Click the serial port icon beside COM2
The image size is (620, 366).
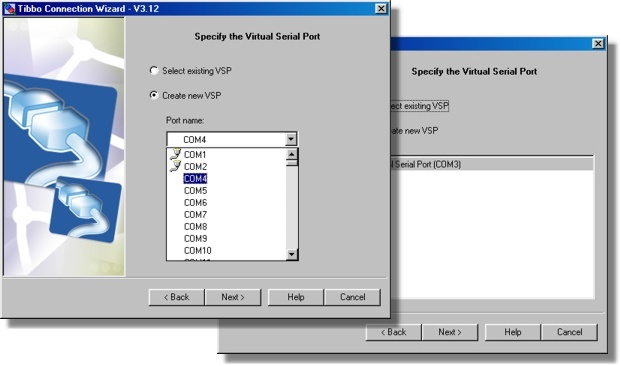[175, 166]
